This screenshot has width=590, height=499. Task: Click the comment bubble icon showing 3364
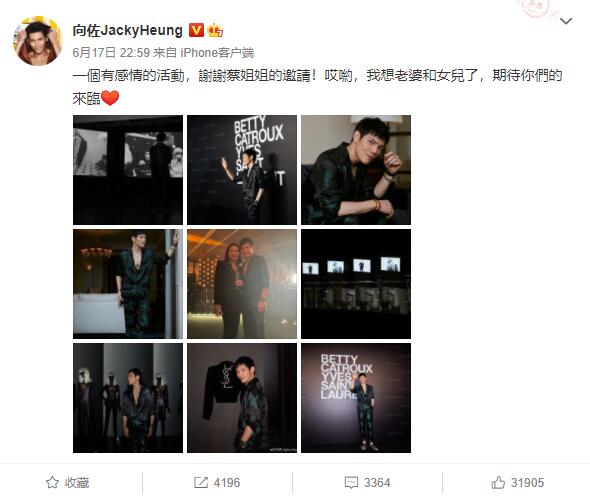point(351,482)
